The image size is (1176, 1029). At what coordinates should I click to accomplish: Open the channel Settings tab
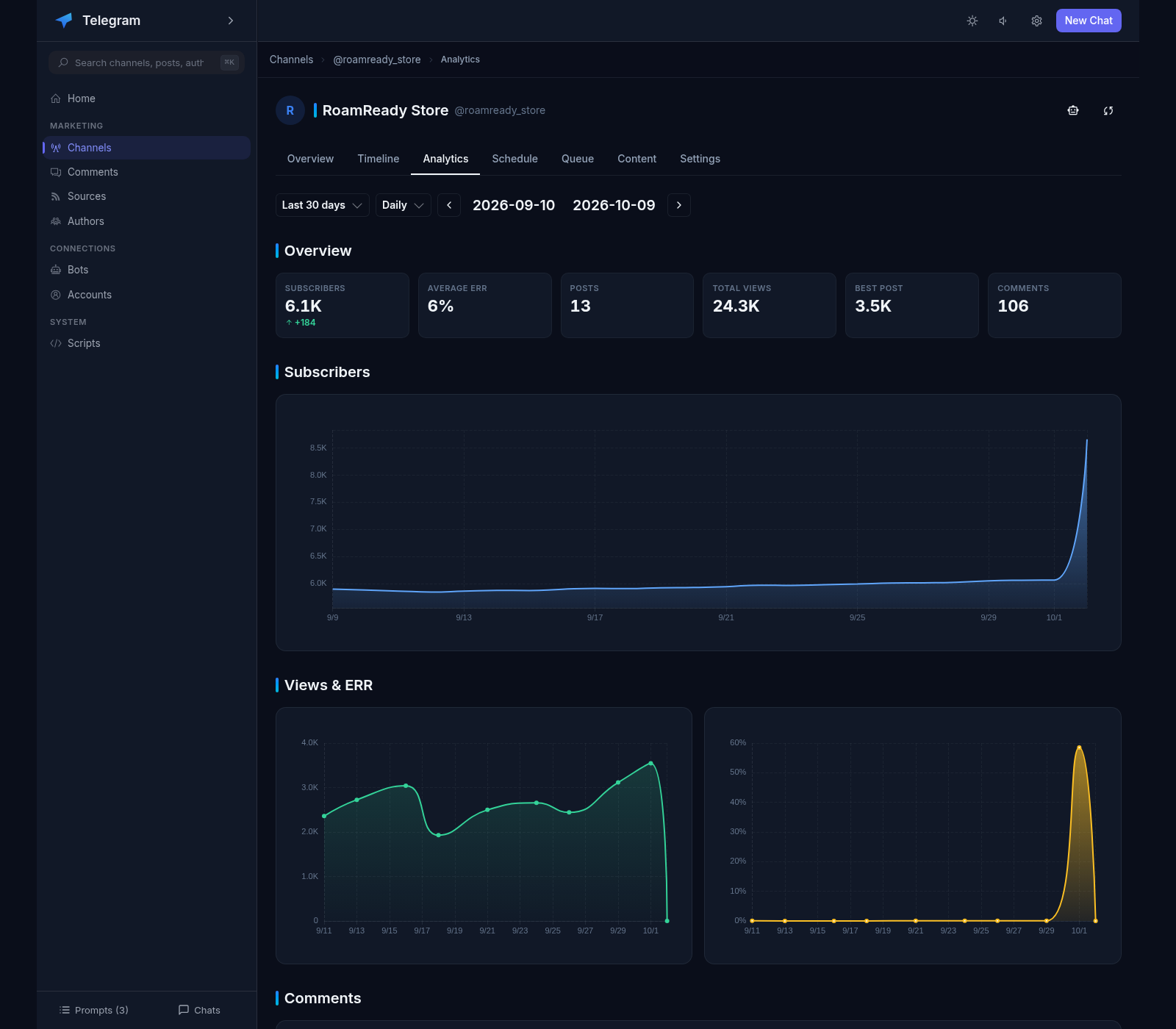(x=700, y=159)
